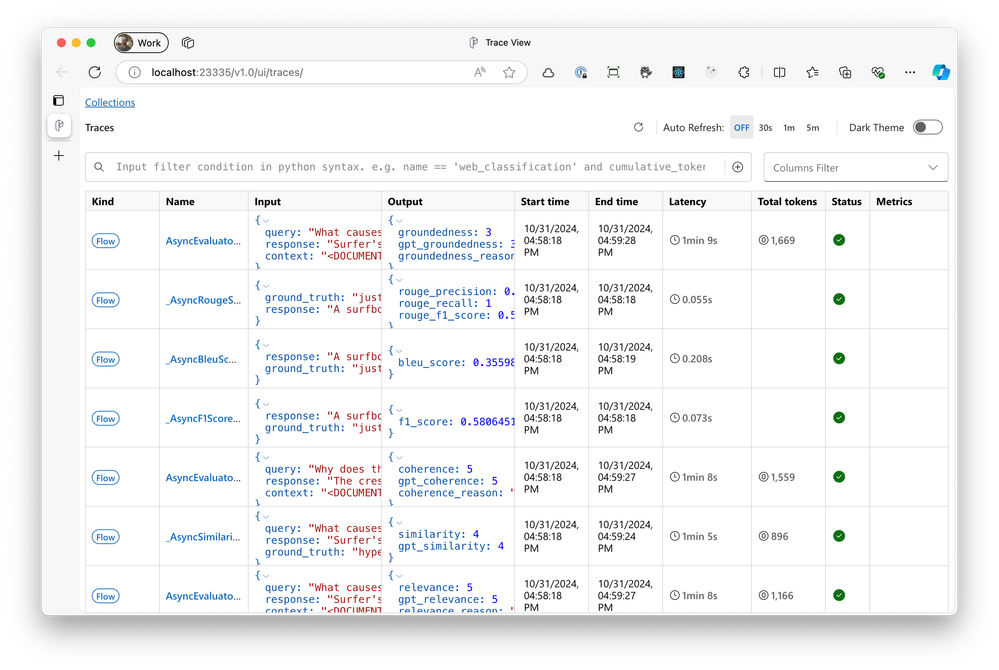Open the Columns Filter dropdown
This screenshot has width=999, height=670.
pyautogui.click(x=856, y=168)
